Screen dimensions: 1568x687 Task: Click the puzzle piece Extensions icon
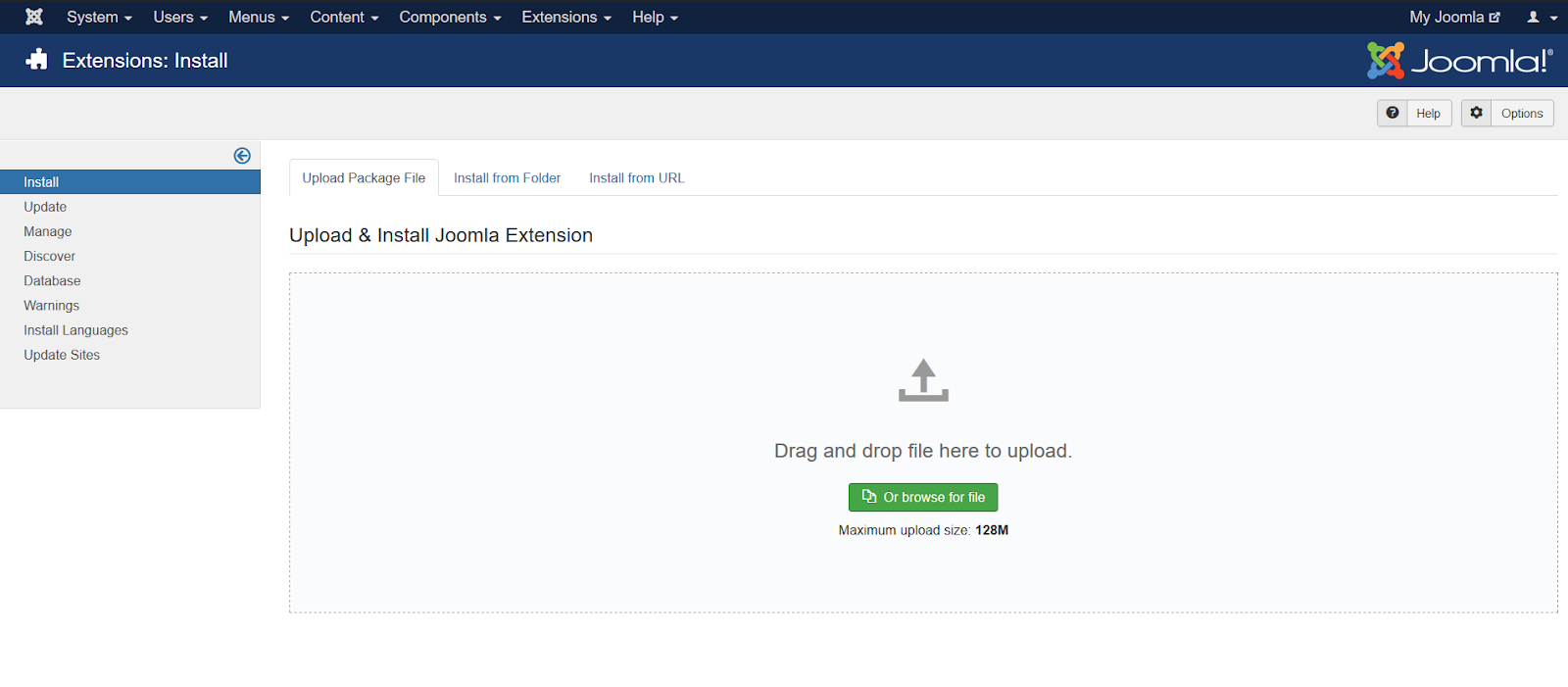pos(37,60)
